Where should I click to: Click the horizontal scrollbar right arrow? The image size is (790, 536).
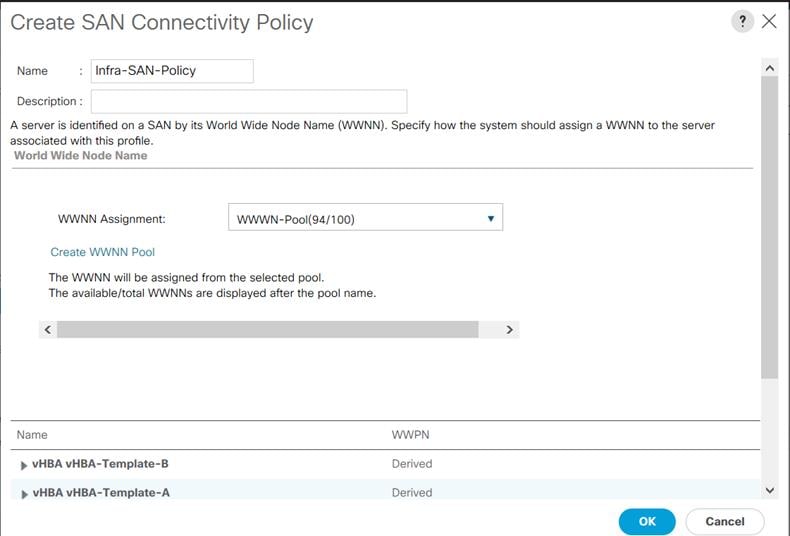pos(509,329)
